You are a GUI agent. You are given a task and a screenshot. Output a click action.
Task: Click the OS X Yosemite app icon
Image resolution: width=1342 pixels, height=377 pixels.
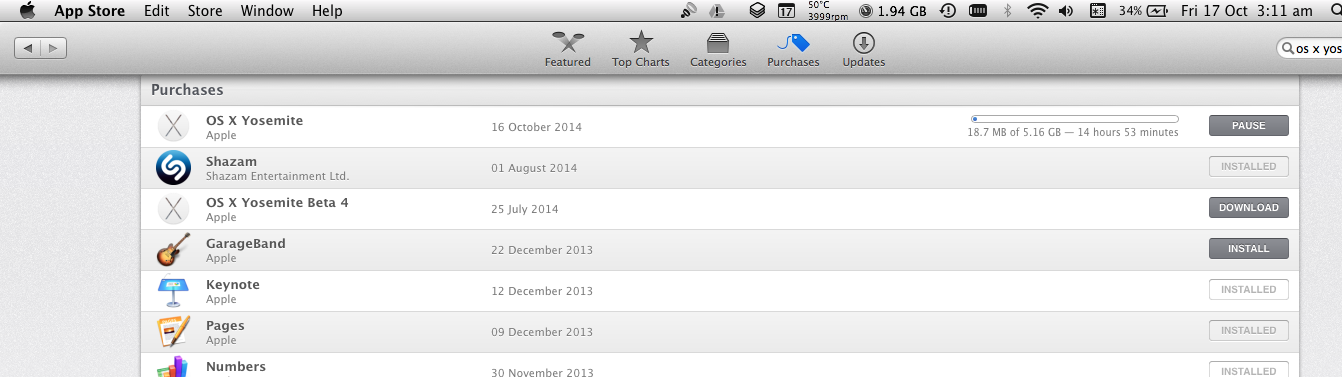[174, 127]
